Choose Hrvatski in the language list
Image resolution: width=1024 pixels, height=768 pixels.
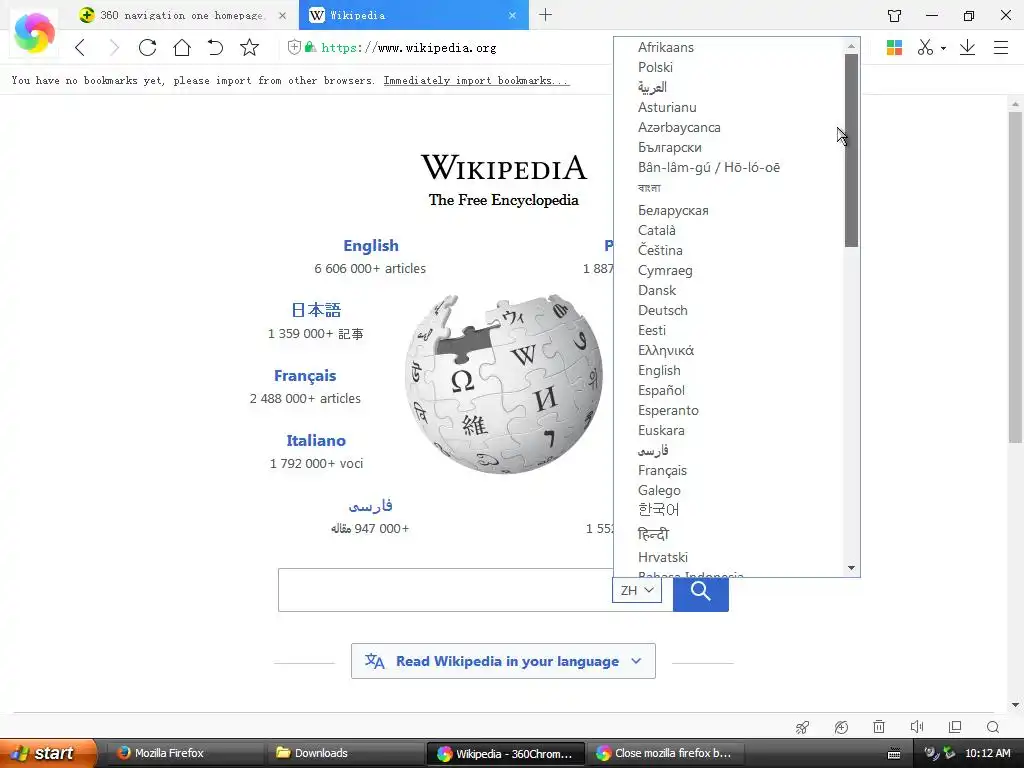pyautogui.click(x=662, y=557)
